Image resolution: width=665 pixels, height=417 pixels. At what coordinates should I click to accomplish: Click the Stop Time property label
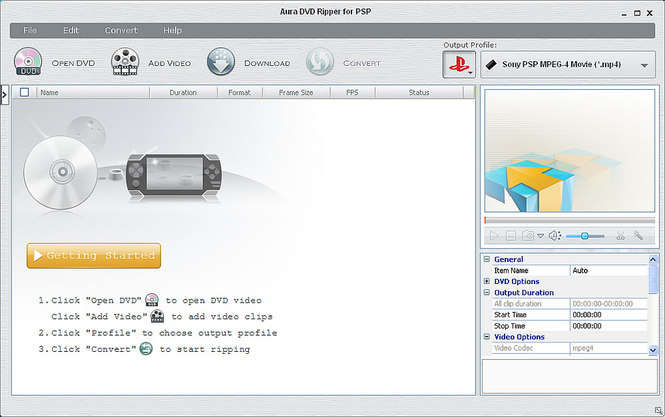click(509, 326)
